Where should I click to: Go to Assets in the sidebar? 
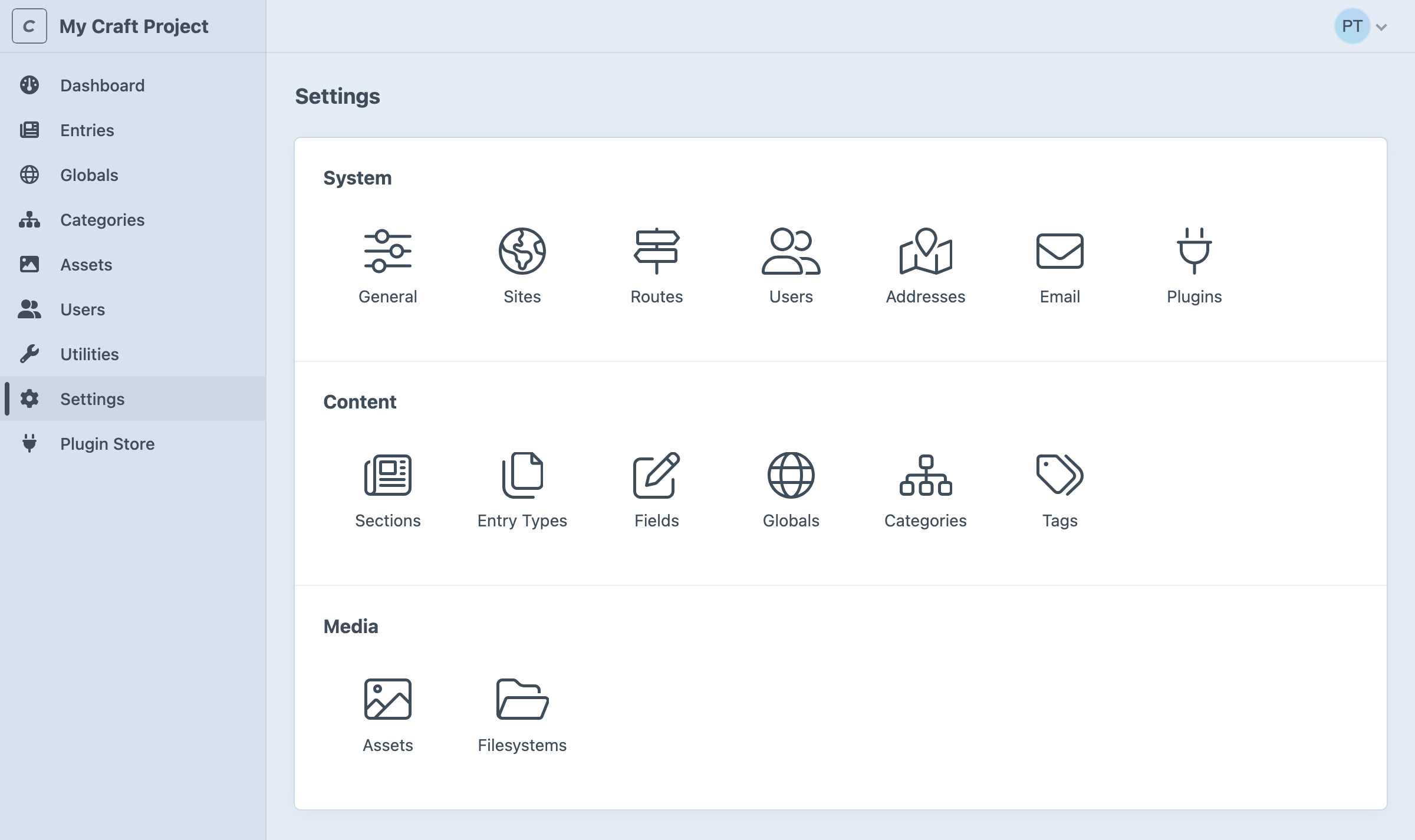pyautogui.click(x=133, y=265)
